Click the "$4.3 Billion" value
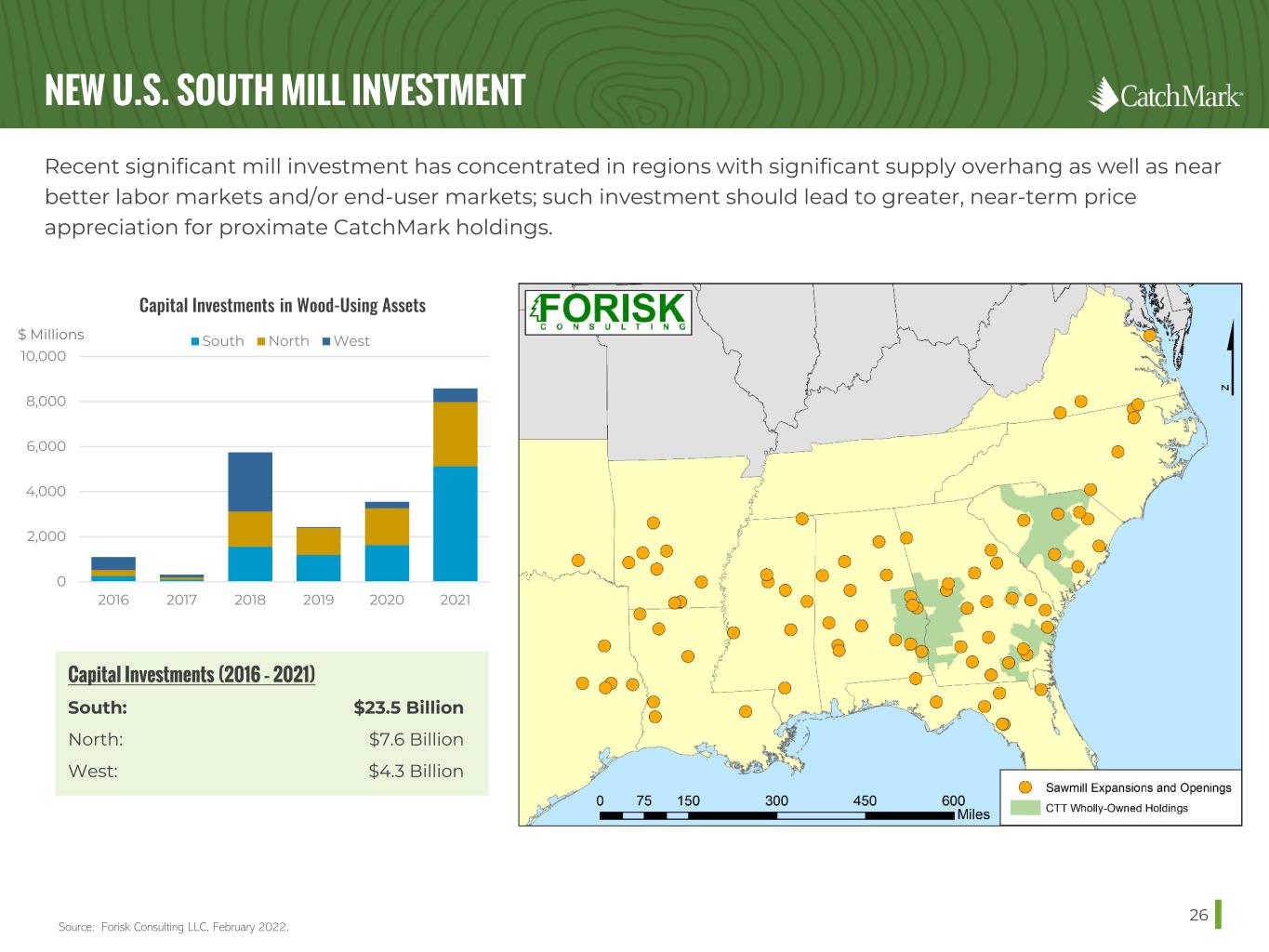The width and height of the screenshot is (1269, 952). tap(416, 771)
